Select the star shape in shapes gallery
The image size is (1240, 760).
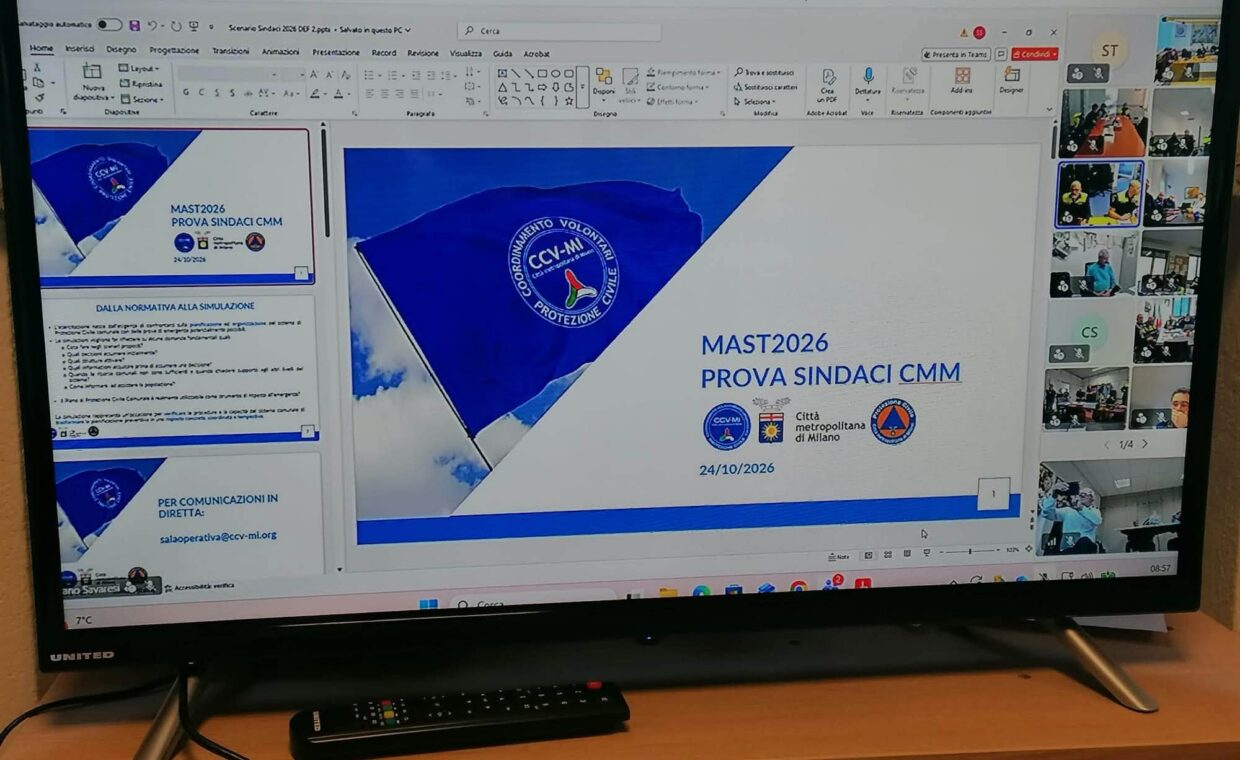pos(569,100)
